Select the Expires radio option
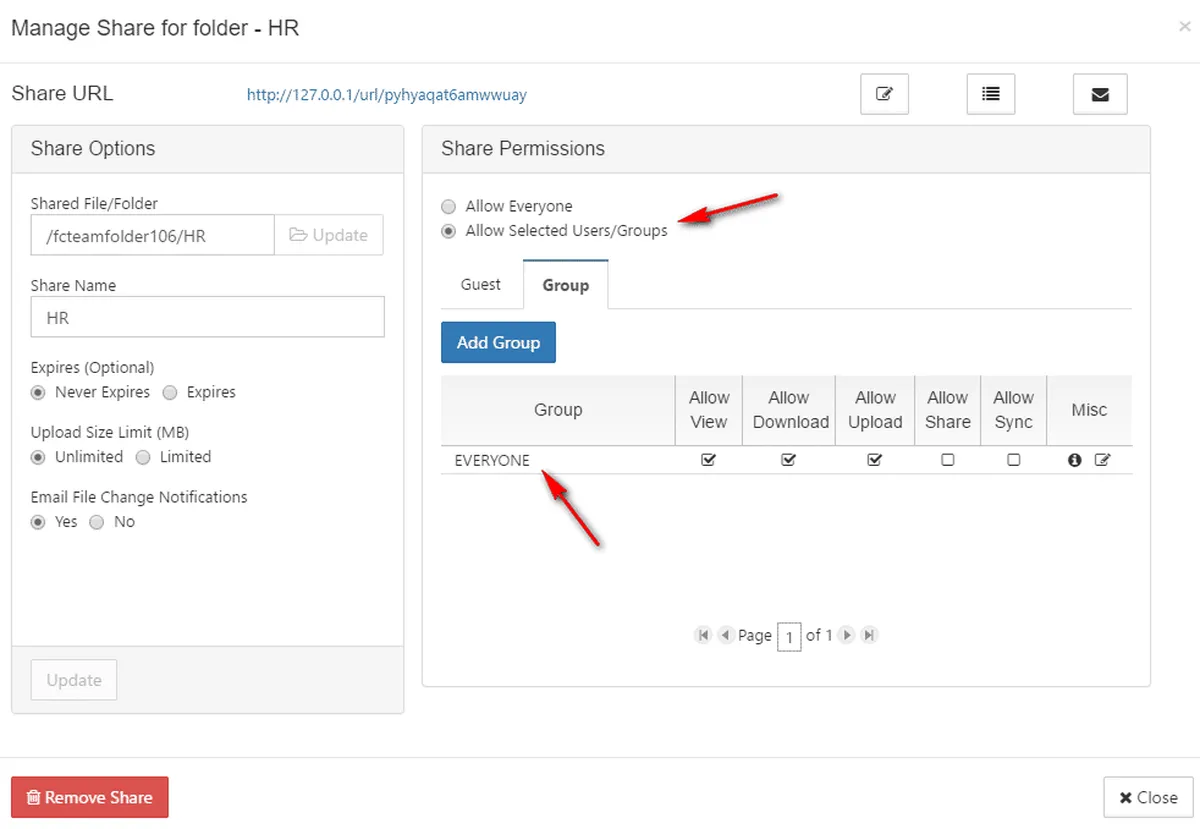The height and width of the screenshot is (829, 1200). pyautogui.click(x=170, y=392)
